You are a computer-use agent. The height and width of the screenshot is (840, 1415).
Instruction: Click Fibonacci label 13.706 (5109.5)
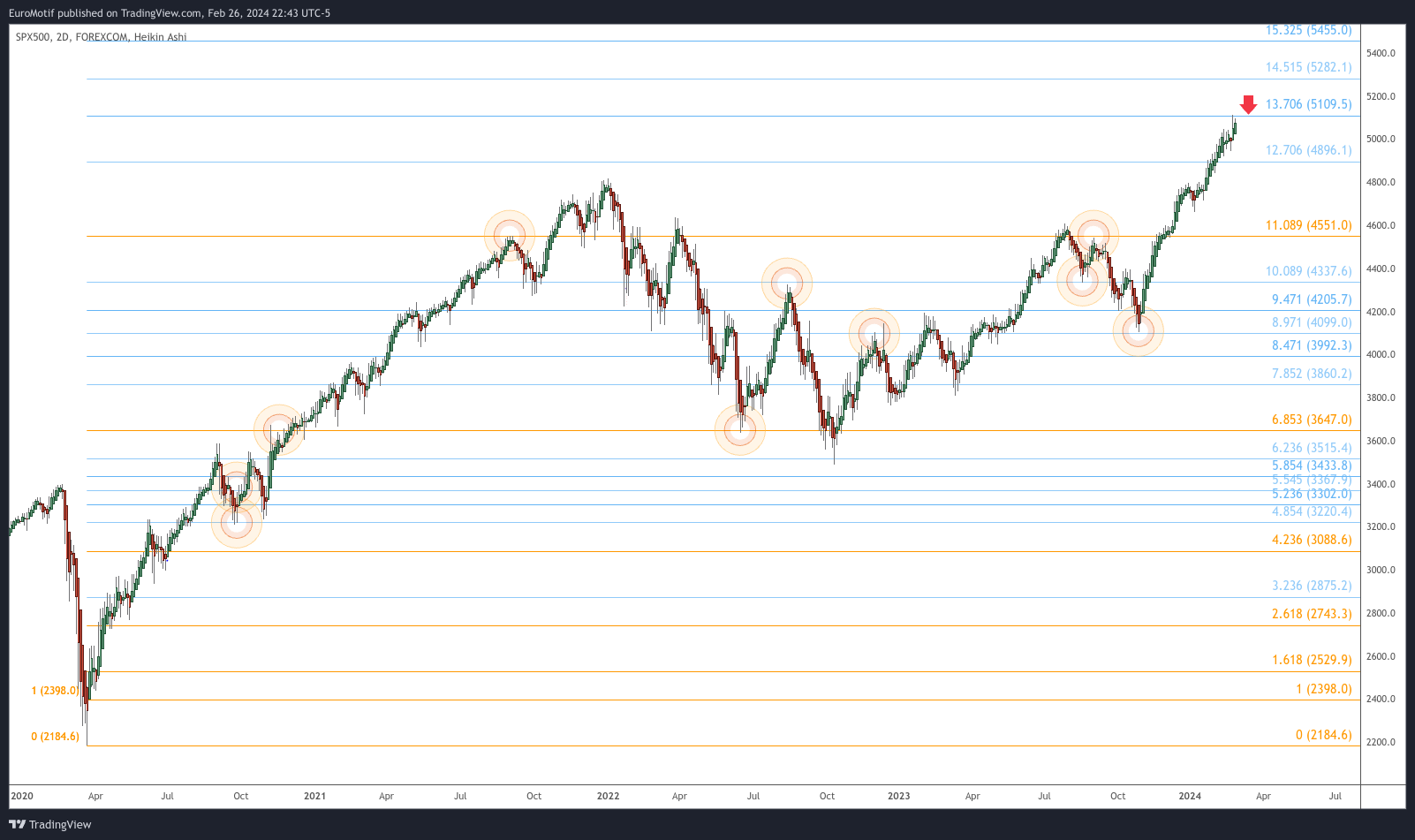coord(1308,104)
